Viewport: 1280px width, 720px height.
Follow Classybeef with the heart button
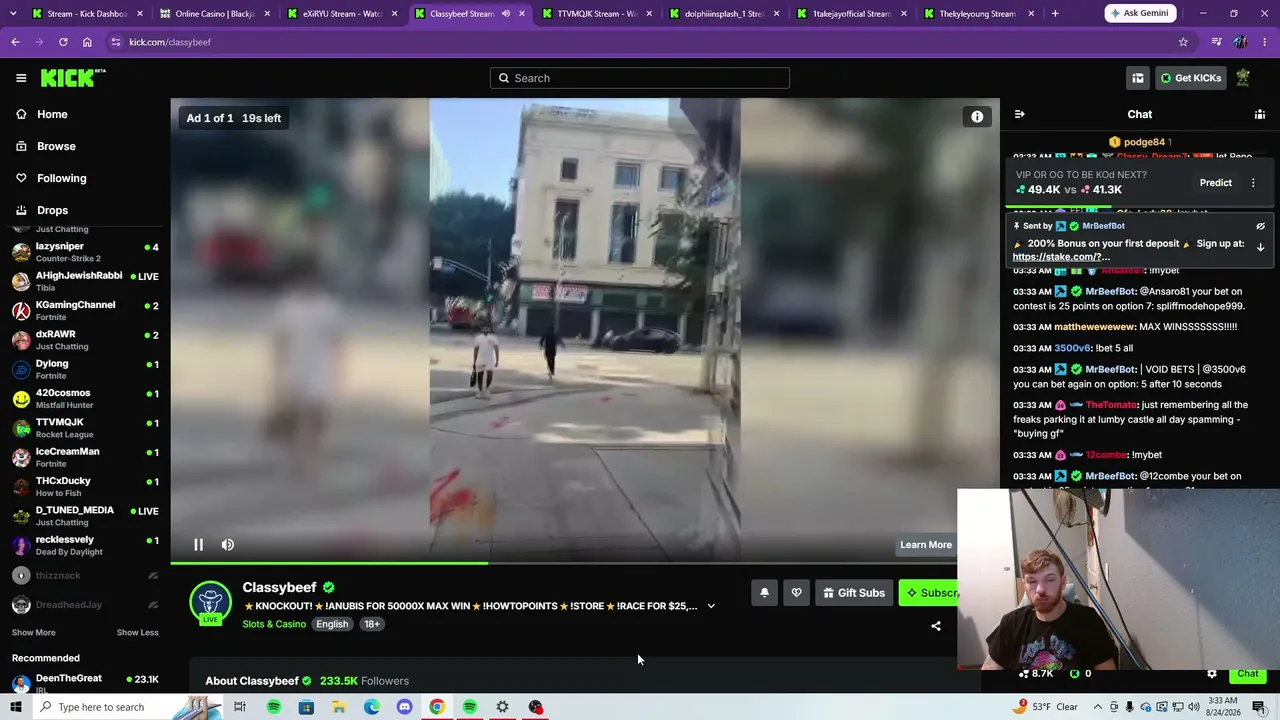pos(796,593)
